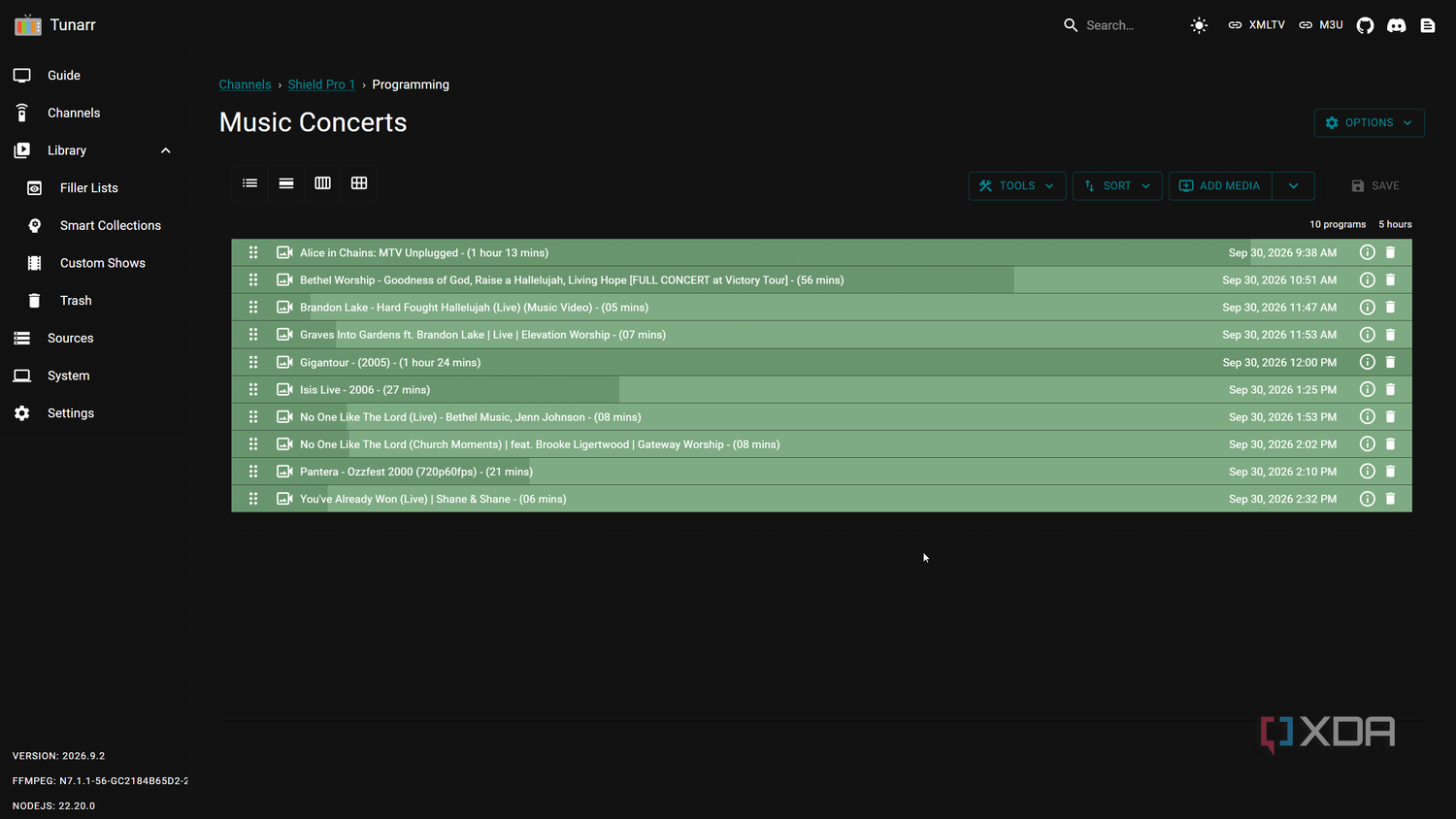Viewport: 1456px width, 819px height.
Task: Delete You've Already Won (Live) program
Action: [x=1390, y=499]
